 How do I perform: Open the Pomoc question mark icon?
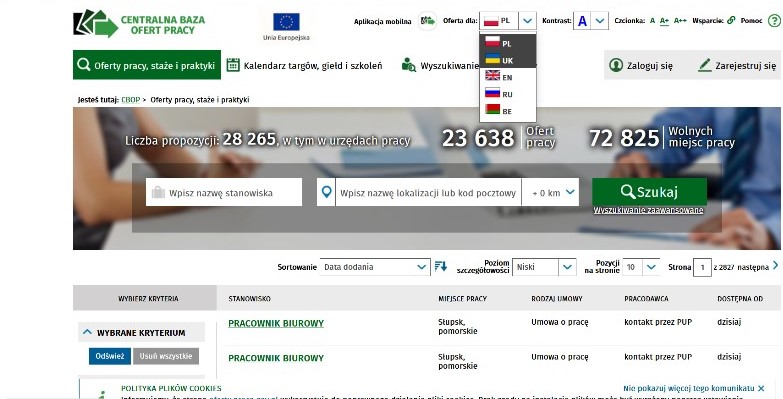pyautogui.click(x=774, y=20)
